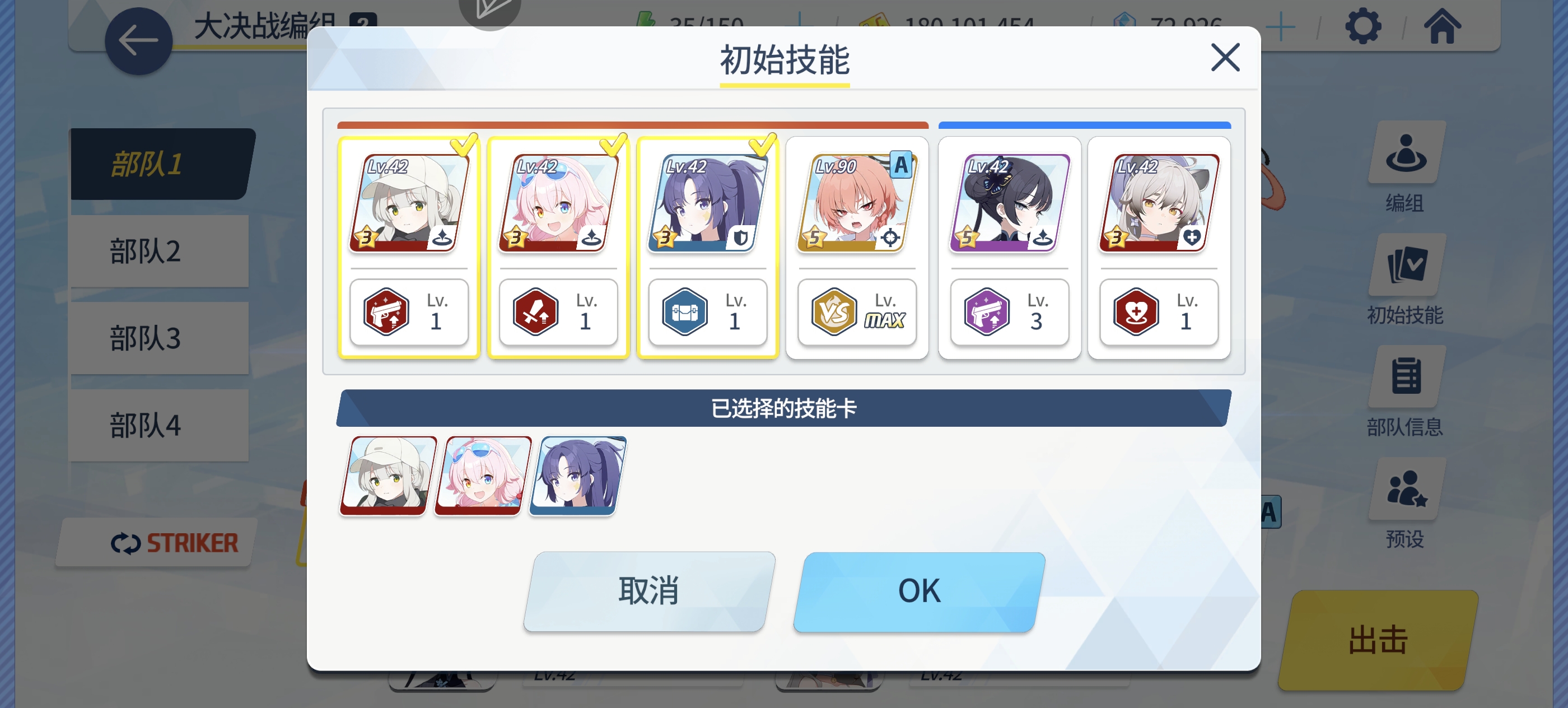Close the 初始技能 dialog
Image resolution: width=1568 pixels, height=708 pixels.
tap(1225, 58)
